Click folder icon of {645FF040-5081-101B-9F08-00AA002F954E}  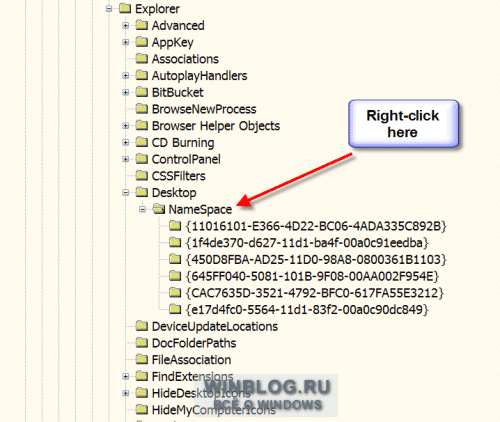(175, 276)
